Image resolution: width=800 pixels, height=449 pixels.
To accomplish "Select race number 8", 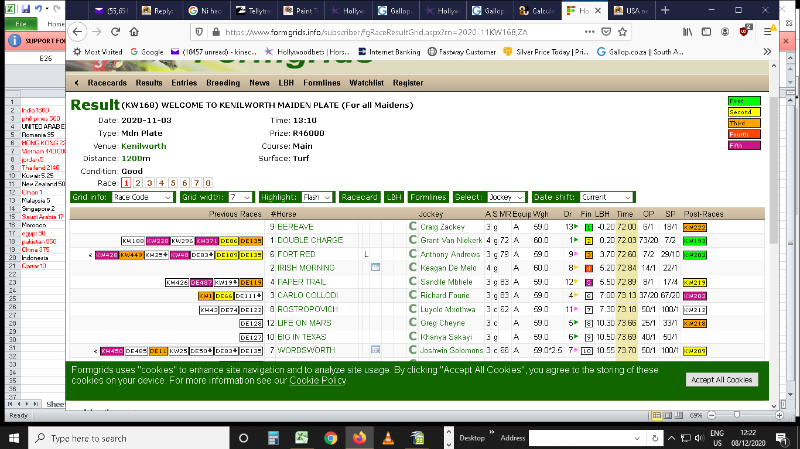I will [x=206, y=183].
